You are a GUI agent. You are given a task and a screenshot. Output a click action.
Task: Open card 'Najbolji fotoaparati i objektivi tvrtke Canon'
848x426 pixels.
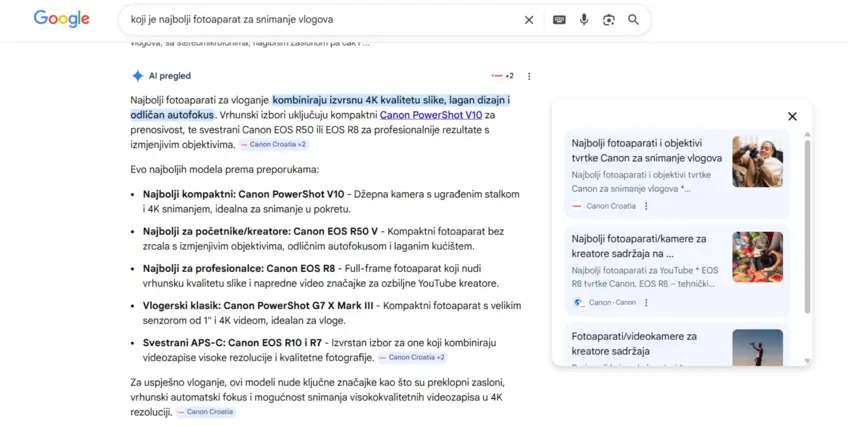[677, 174]
